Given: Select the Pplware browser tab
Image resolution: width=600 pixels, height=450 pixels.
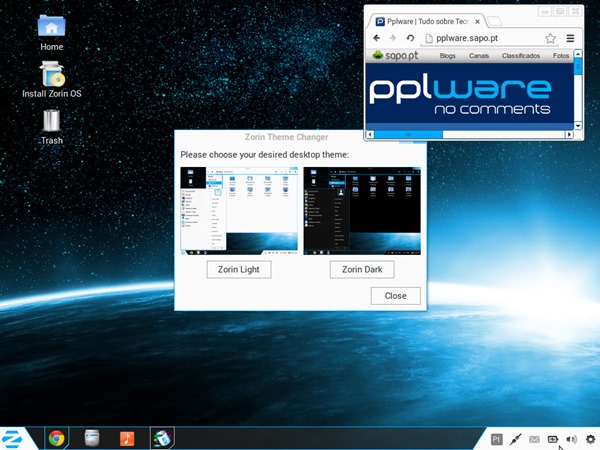Looking at the screenshot, I should click(427, 21).
